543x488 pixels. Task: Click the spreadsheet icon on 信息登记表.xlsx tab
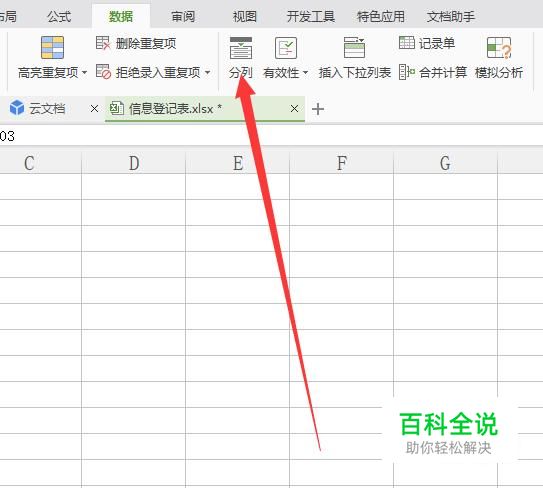[x=117, y=108]
